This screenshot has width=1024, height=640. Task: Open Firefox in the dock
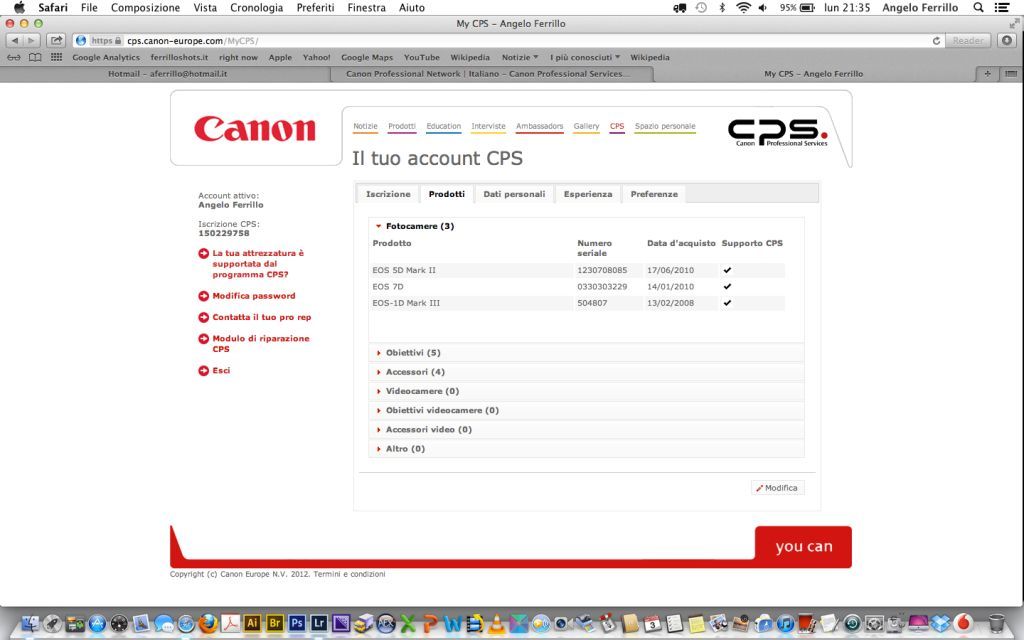click(x=208, y=624)
